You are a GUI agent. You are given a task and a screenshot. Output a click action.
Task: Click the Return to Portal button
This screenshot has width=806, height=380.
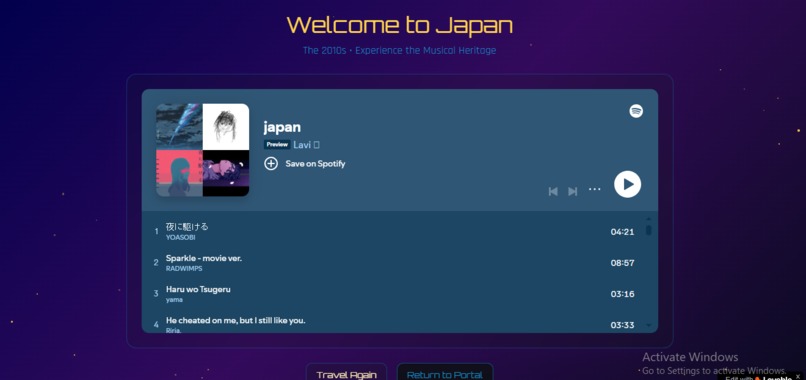pos(445,373)
